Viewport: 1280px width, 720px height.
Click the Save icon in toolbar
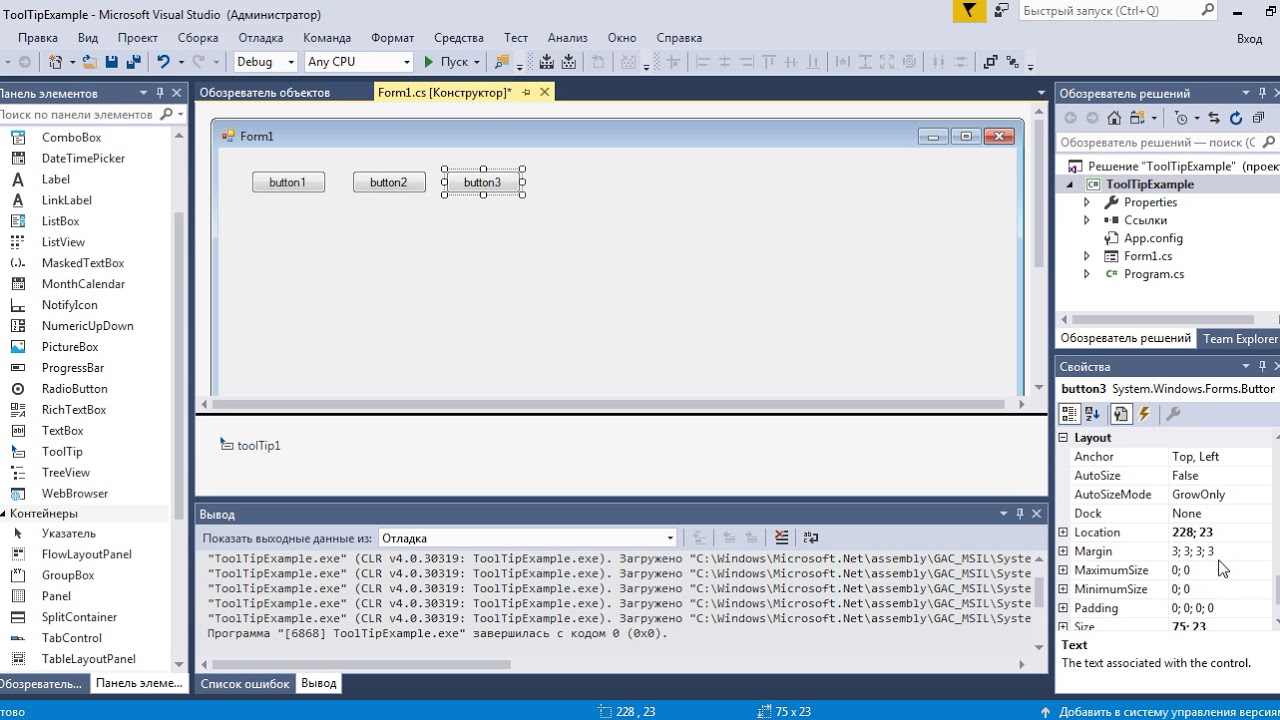111,62
